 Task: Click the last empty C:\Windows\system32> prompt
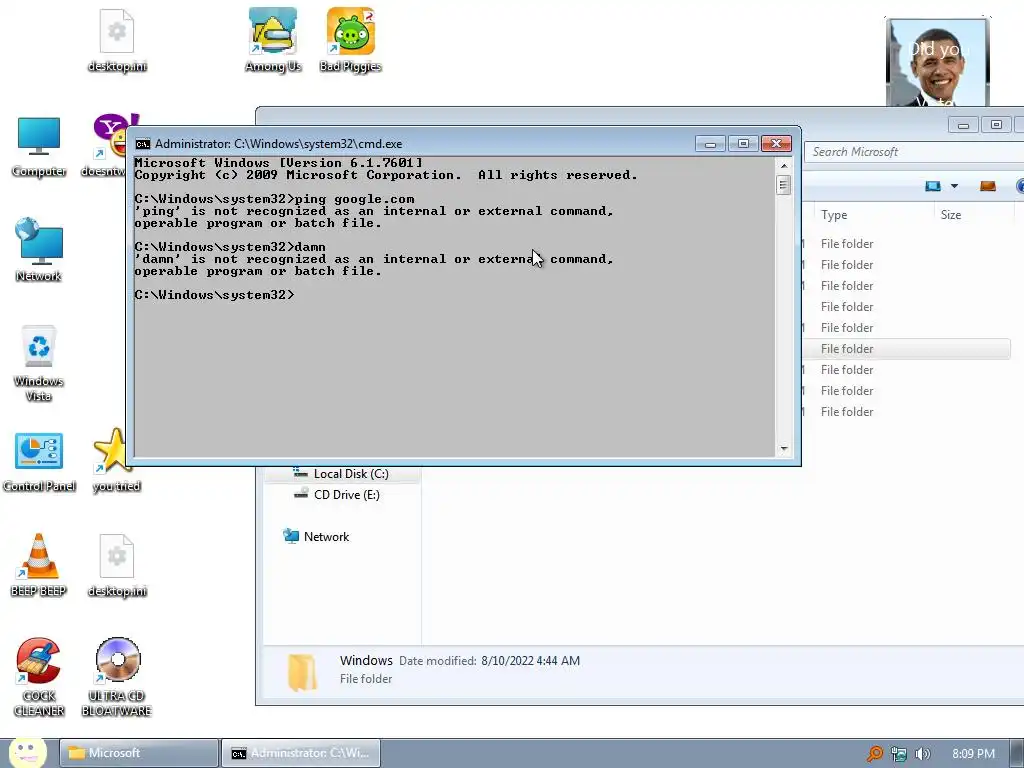[x=214, y=295]
